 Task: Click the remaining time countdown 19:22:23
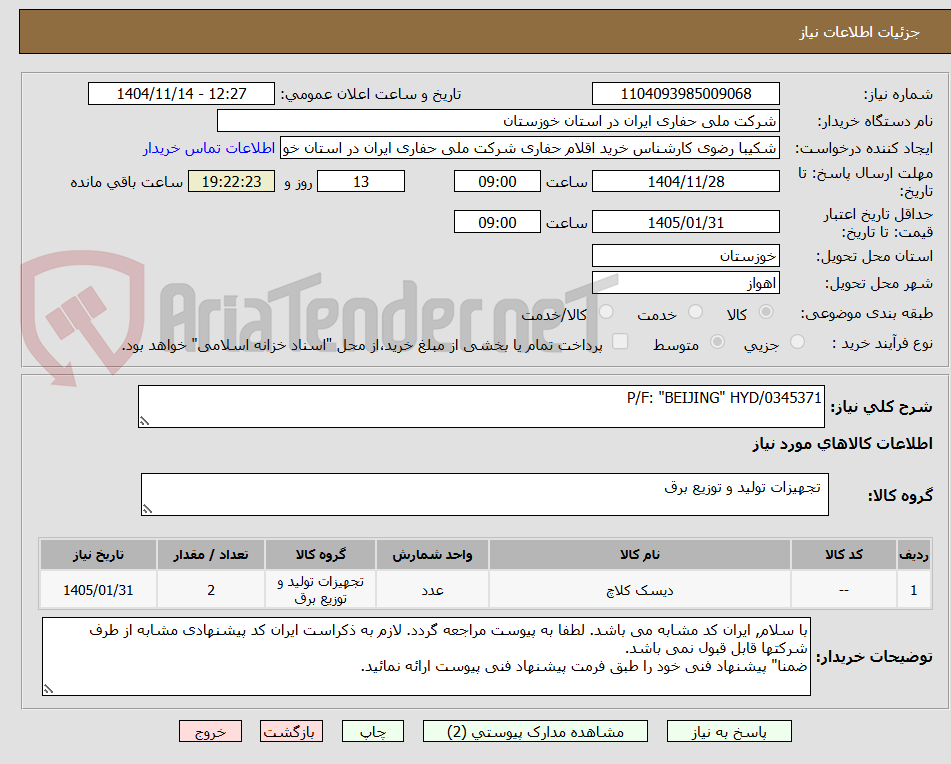tap(232, 181)
